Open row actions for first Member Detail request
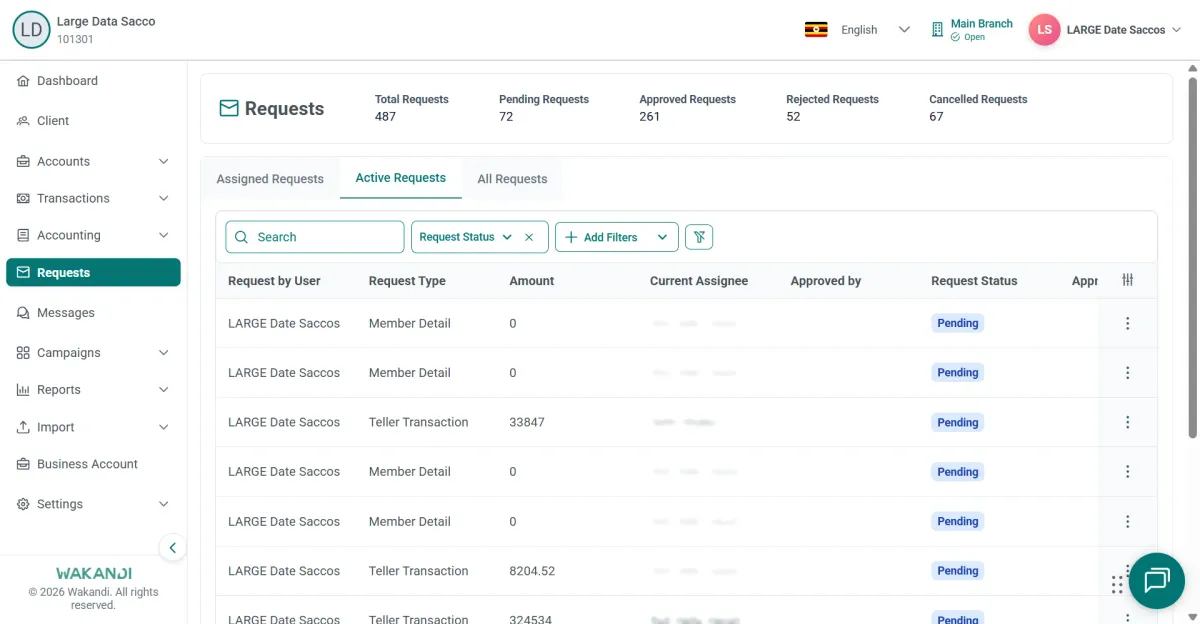Viewport: 1200px width, 624px height. point(1128,323)
